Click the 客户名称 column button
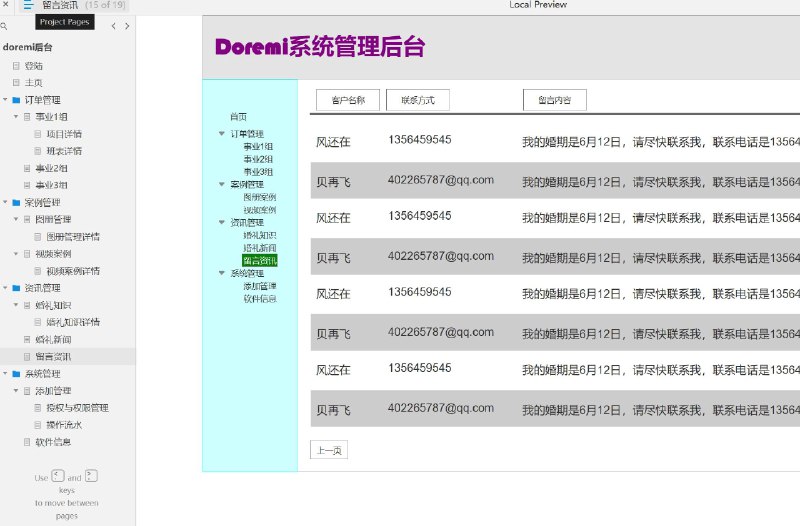The height and width of the screenshot is (526, 800). (348, 100)
